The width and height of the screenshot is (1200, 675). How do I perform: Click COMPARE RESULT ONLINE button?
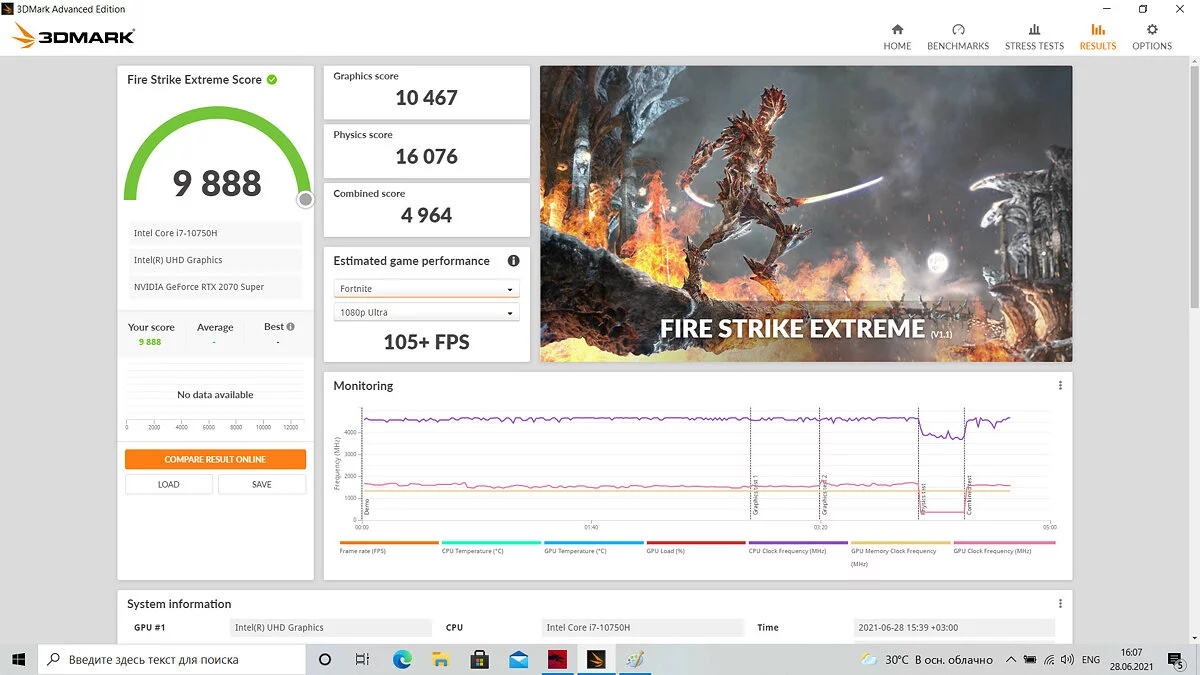click(x=215, y=459)
